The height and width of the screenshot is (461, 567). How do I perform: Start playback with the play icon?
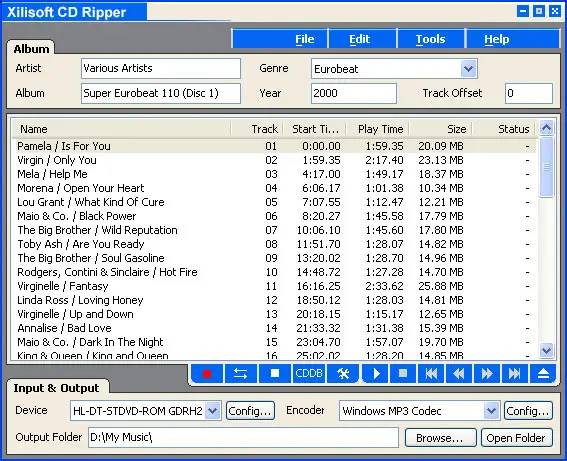[376, 374]
